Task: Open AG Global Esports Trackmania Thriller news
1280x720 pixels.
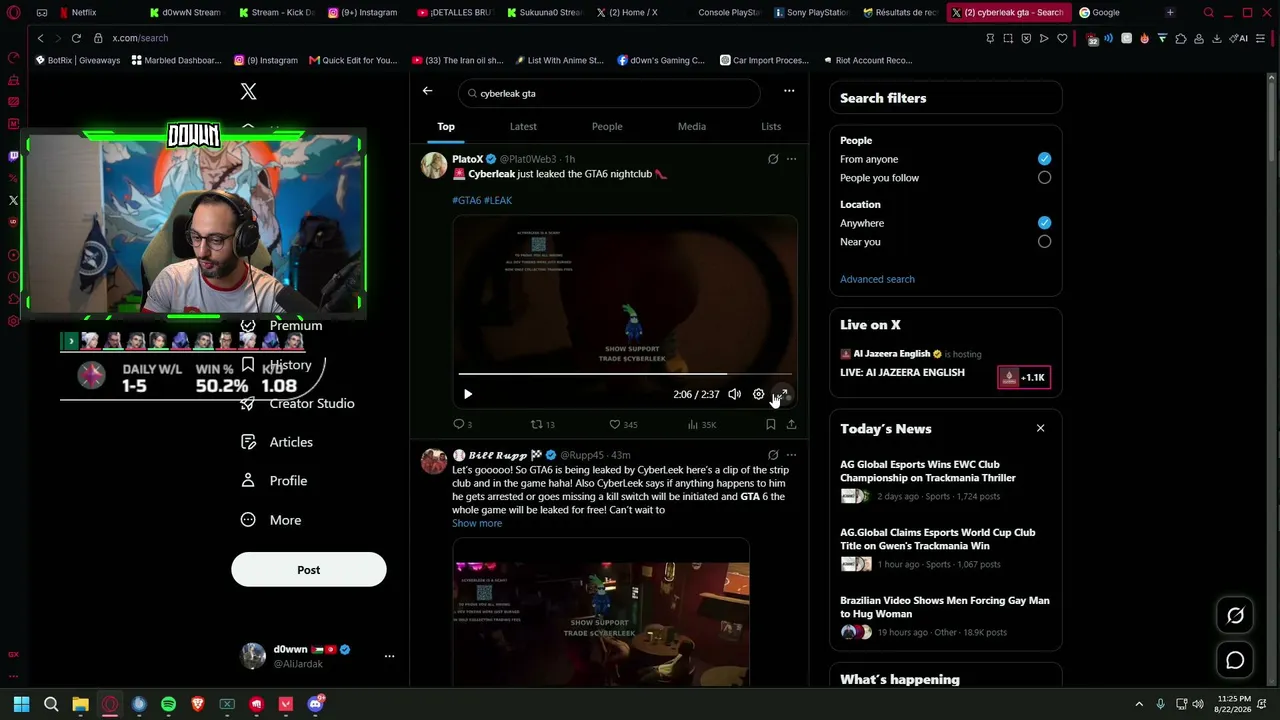Action: (x=945, y=481)
